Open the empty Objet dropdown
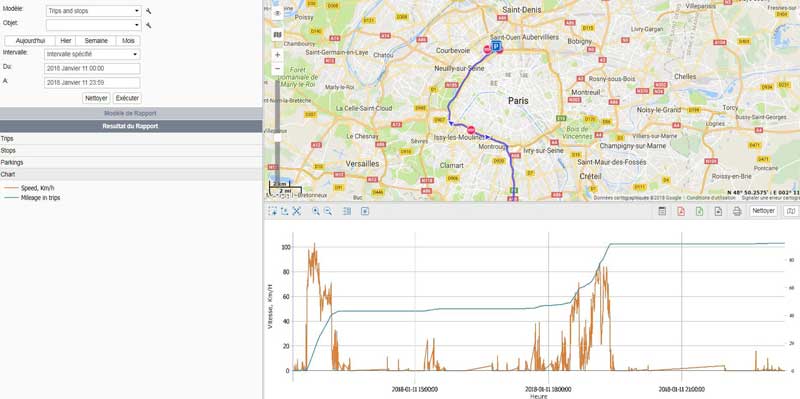Viewport: 800px width, 399px height. coord(93,24)
